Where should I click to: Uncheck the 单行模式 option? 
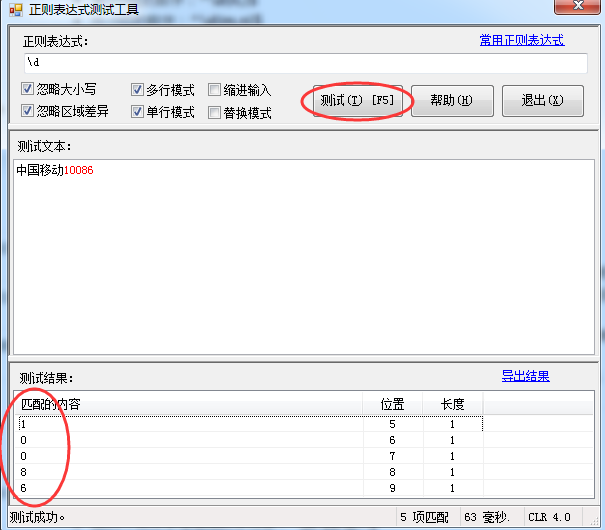138,112
